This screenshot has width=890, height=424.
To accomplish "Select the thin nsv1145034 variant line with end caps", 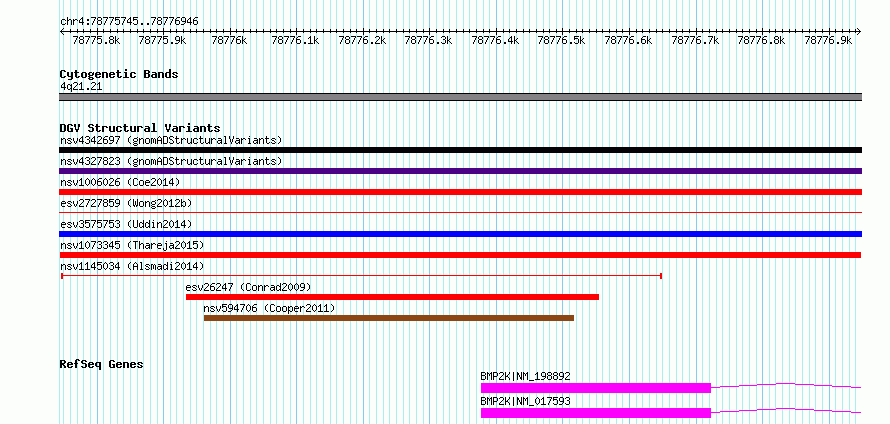I will (362, 276).
